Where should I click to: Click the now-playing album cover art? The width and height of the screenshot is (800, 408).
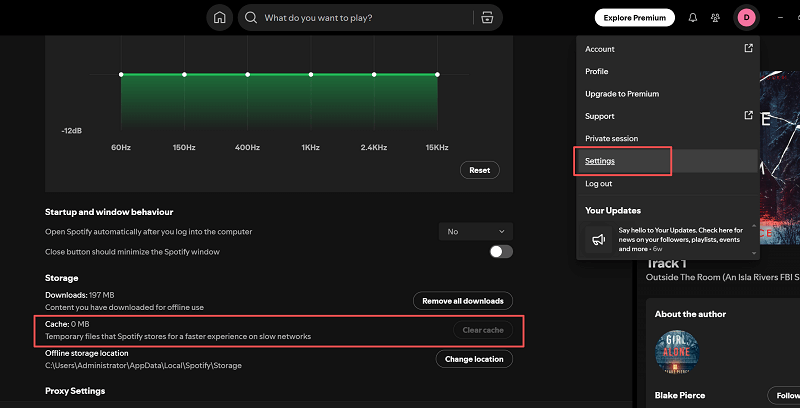click(780, 160)
